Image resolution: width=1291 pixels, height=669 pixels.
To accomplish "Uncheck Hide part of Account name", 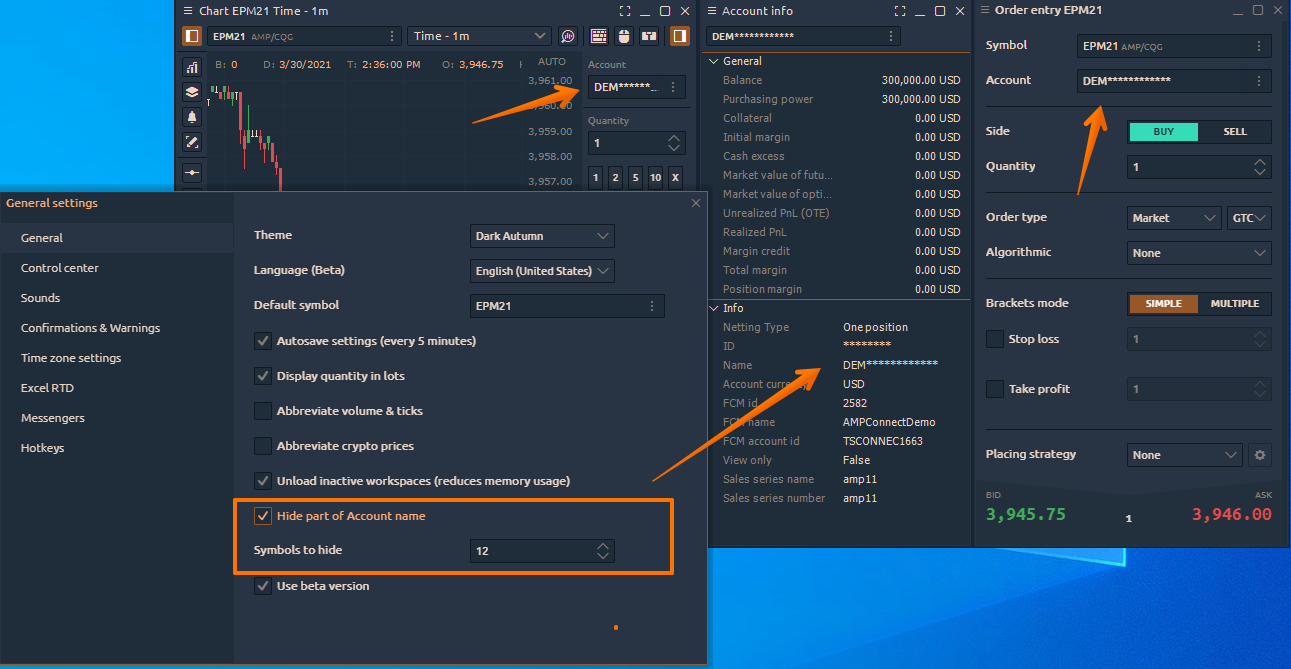I will 263,516.
